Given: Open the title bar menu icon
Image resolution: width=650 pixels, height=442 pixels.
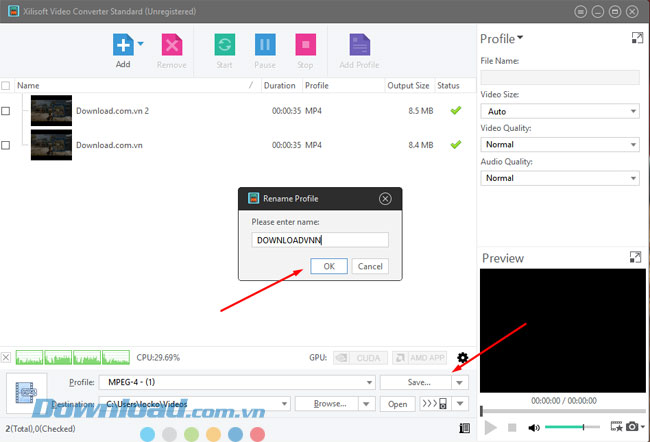Looking at the screenshot, I should click(x=580, y=12).
